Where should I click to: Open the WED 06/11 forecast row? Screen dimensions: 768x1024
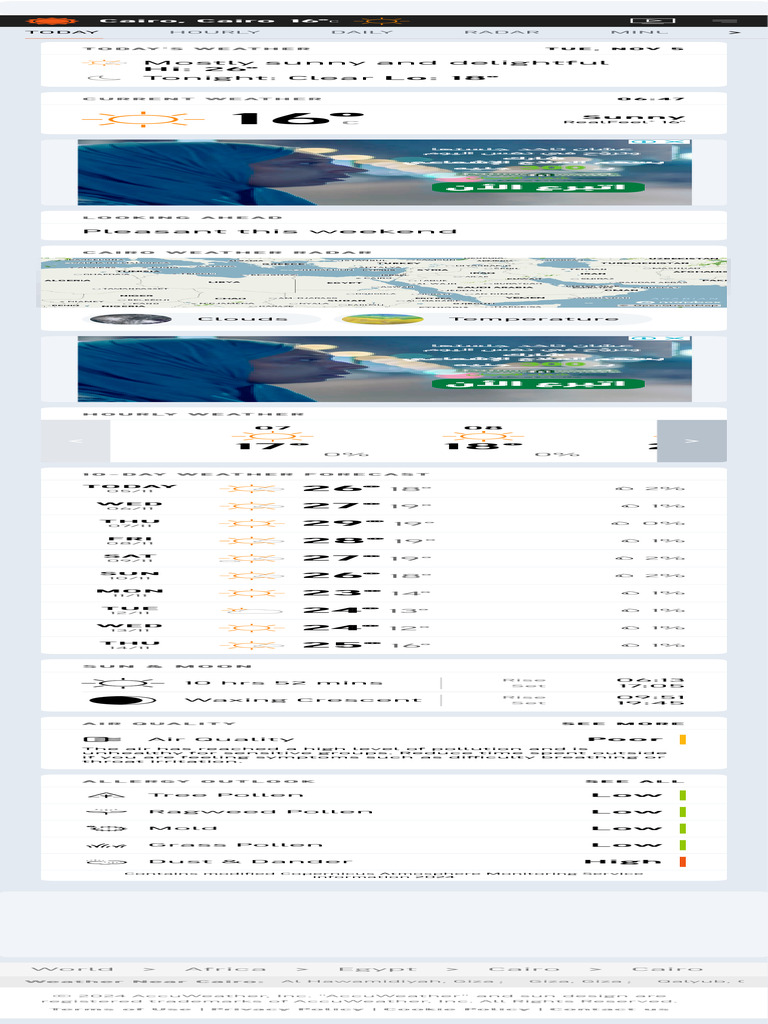click(x=383, y=506)
